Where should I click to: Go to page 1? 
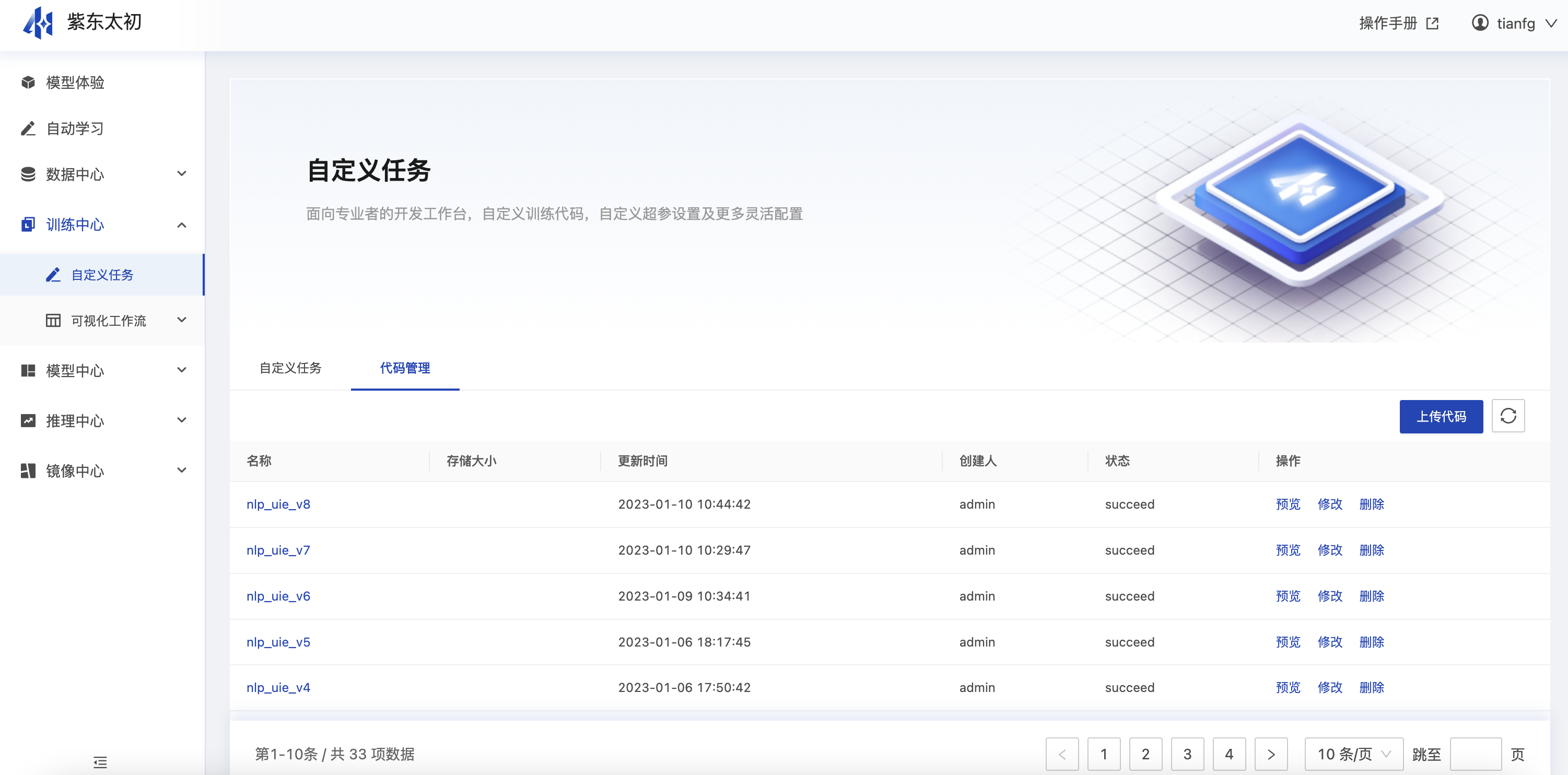point(1104,754)
